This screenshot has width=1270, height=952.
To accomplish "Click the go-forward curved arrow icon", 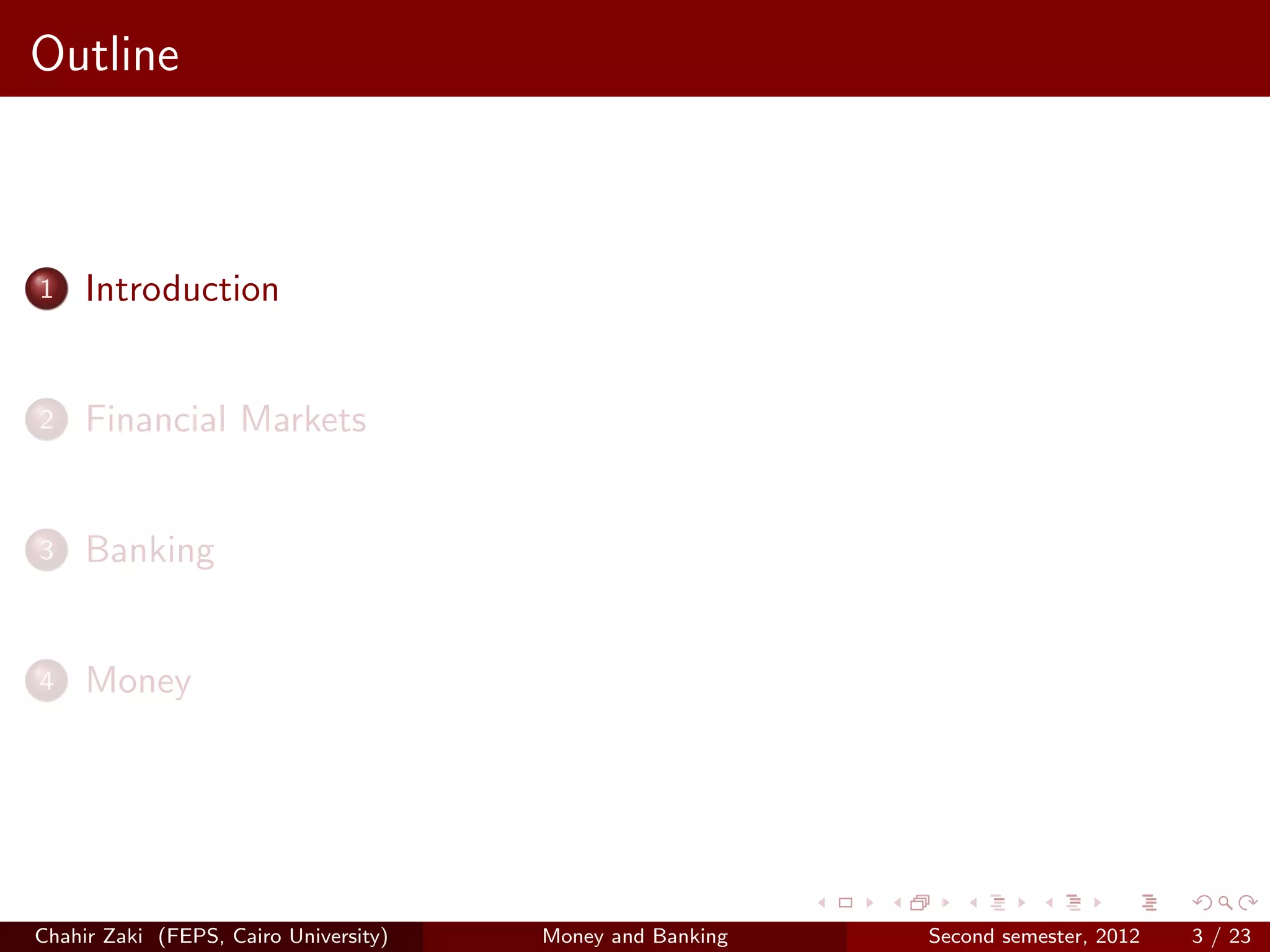I will pyautogui.click(x=1248, y=903).
